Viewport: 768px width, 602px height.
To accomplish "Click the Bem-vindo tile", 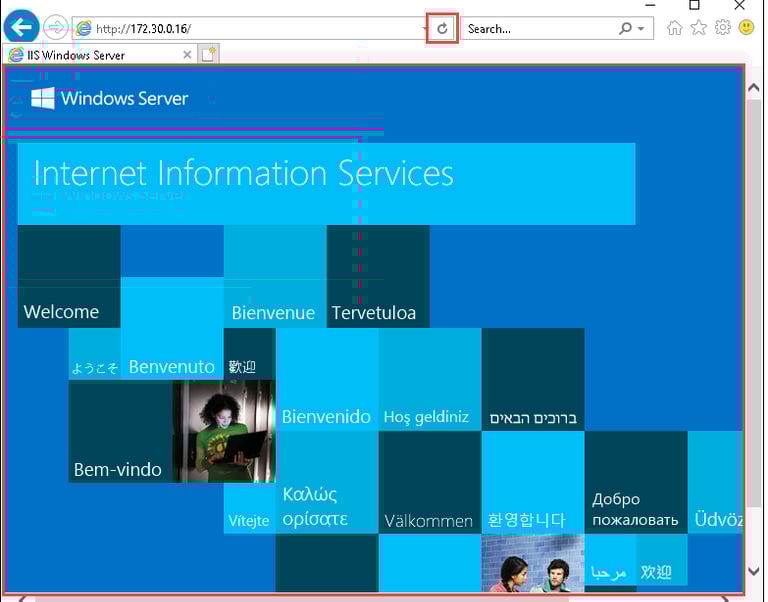I will 120,432.
